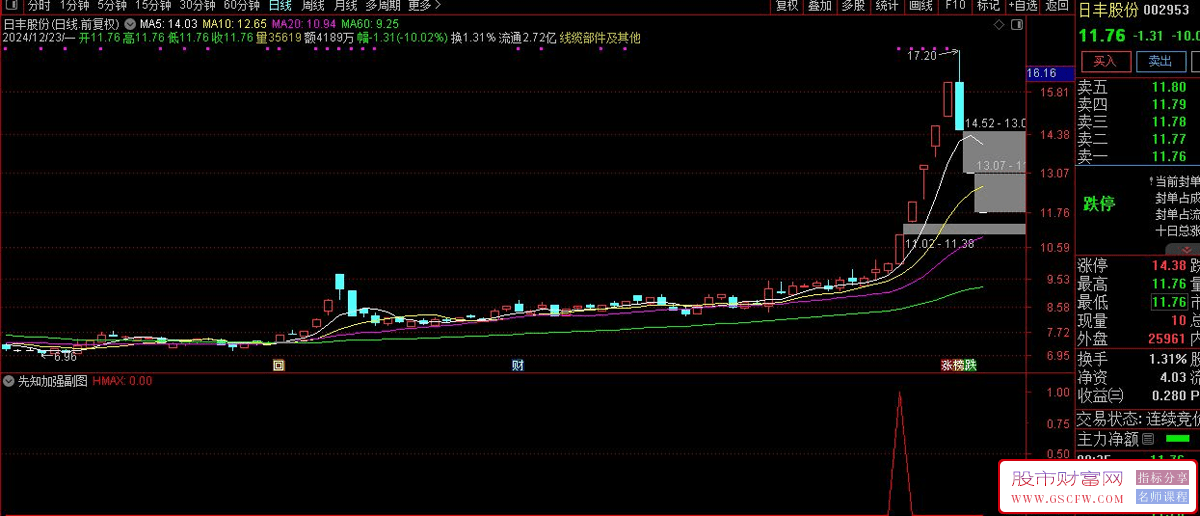Select the 1分钟 period tab
This screenshot has height=516, width=1200.
coord(75,6)
